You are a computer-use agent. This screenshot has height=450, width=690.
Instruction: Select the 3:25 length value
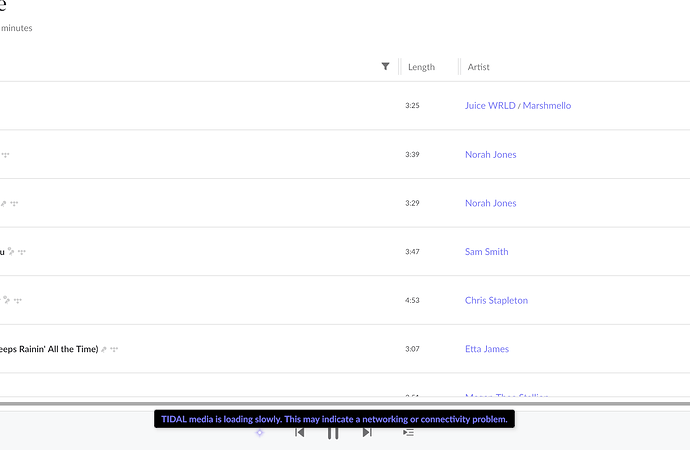(412, 106)
